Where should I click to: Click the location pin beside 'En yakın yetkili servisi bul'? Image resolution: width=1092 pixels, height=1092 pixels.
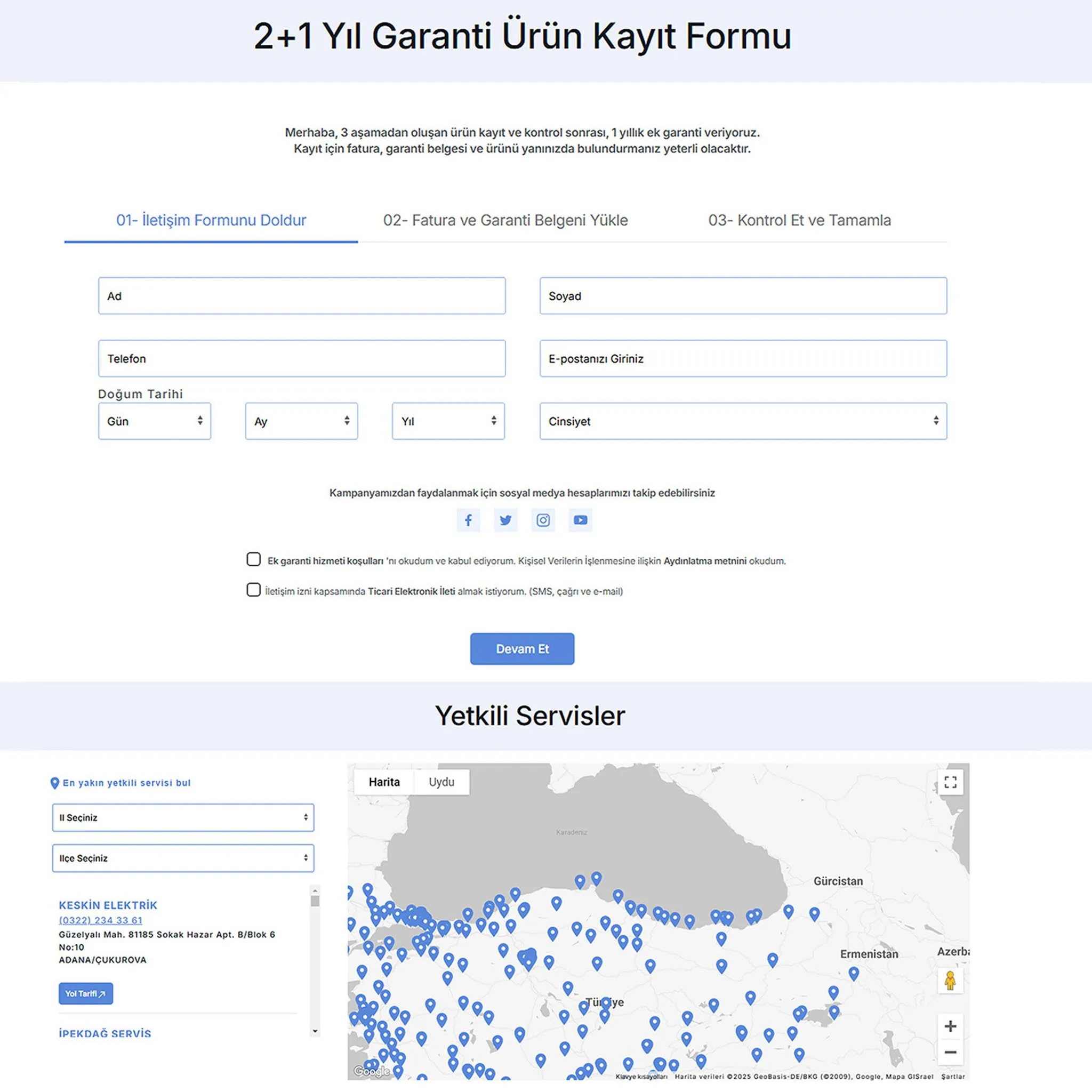(55, 783)
